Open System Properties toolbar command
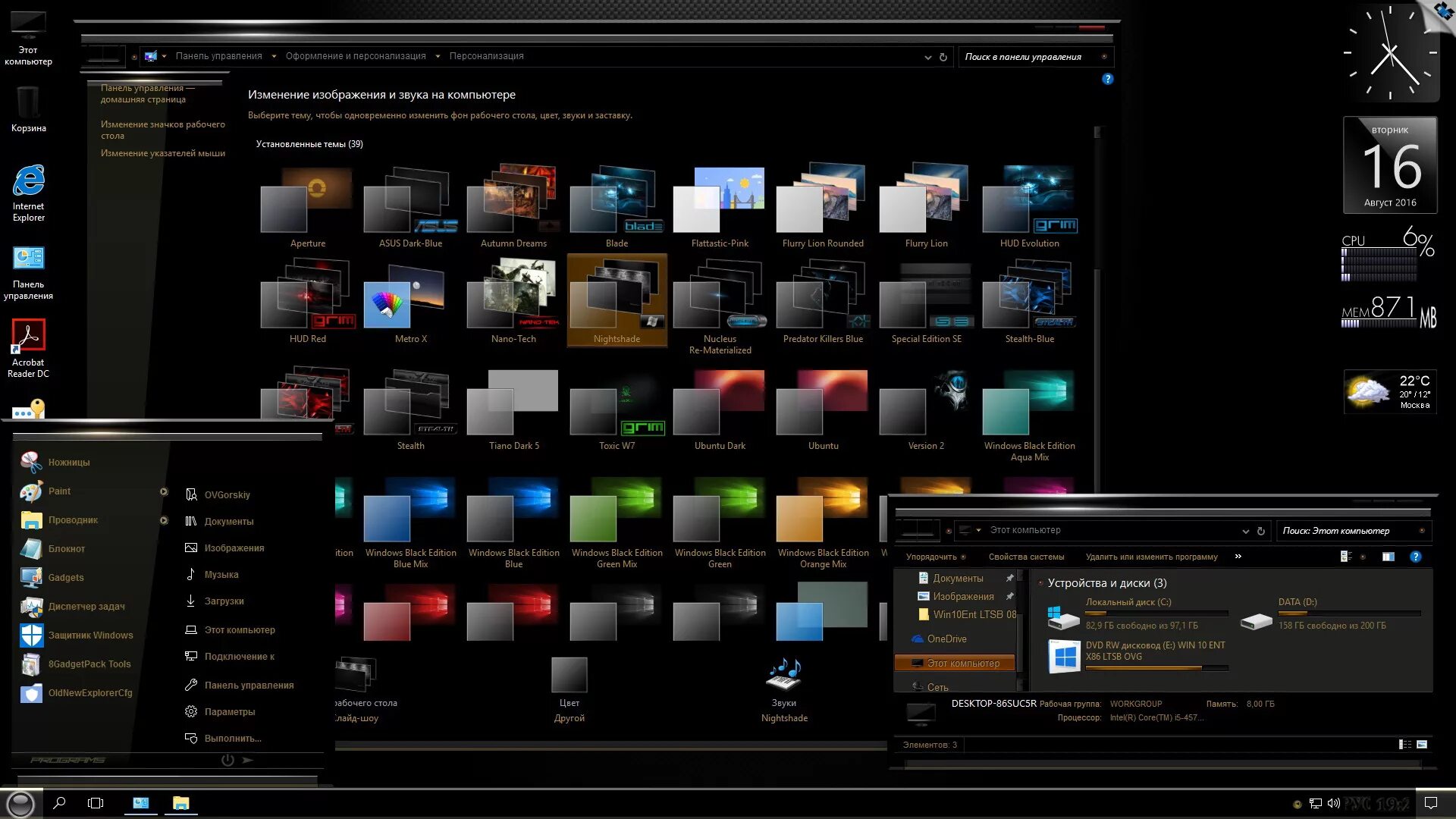Image resolution: width=1456 pixels, height=819 pixels. pos(1026,557)
